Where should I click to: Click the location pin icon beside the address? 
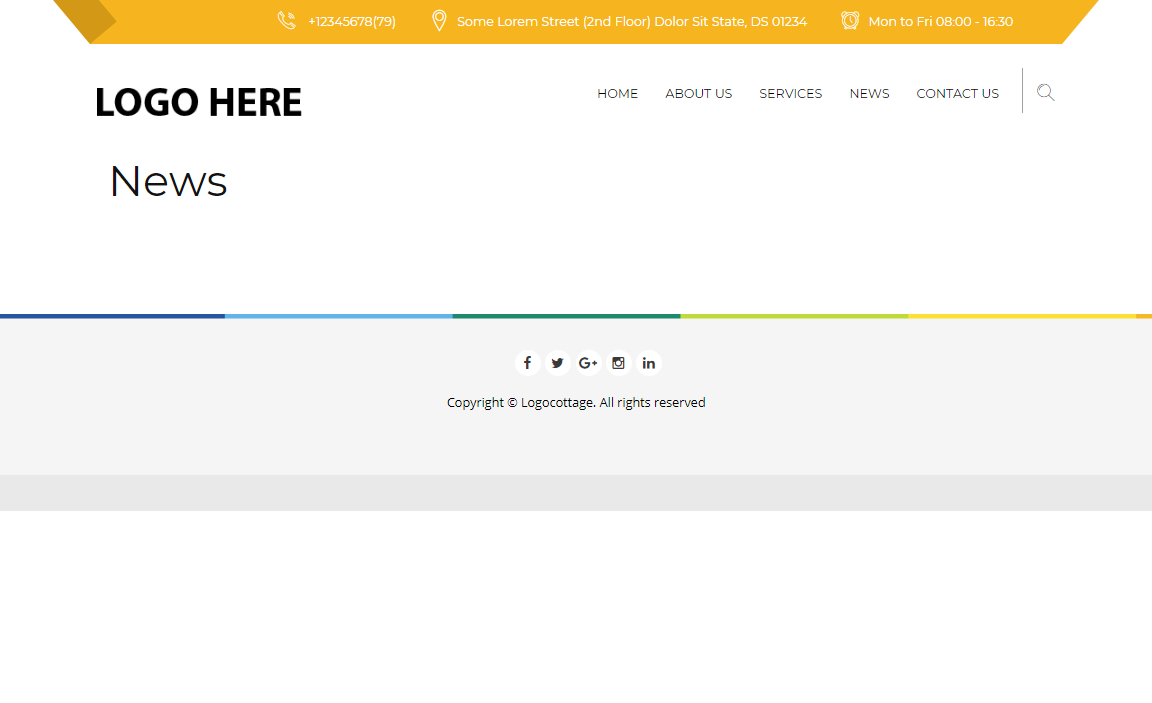[438, 21]
